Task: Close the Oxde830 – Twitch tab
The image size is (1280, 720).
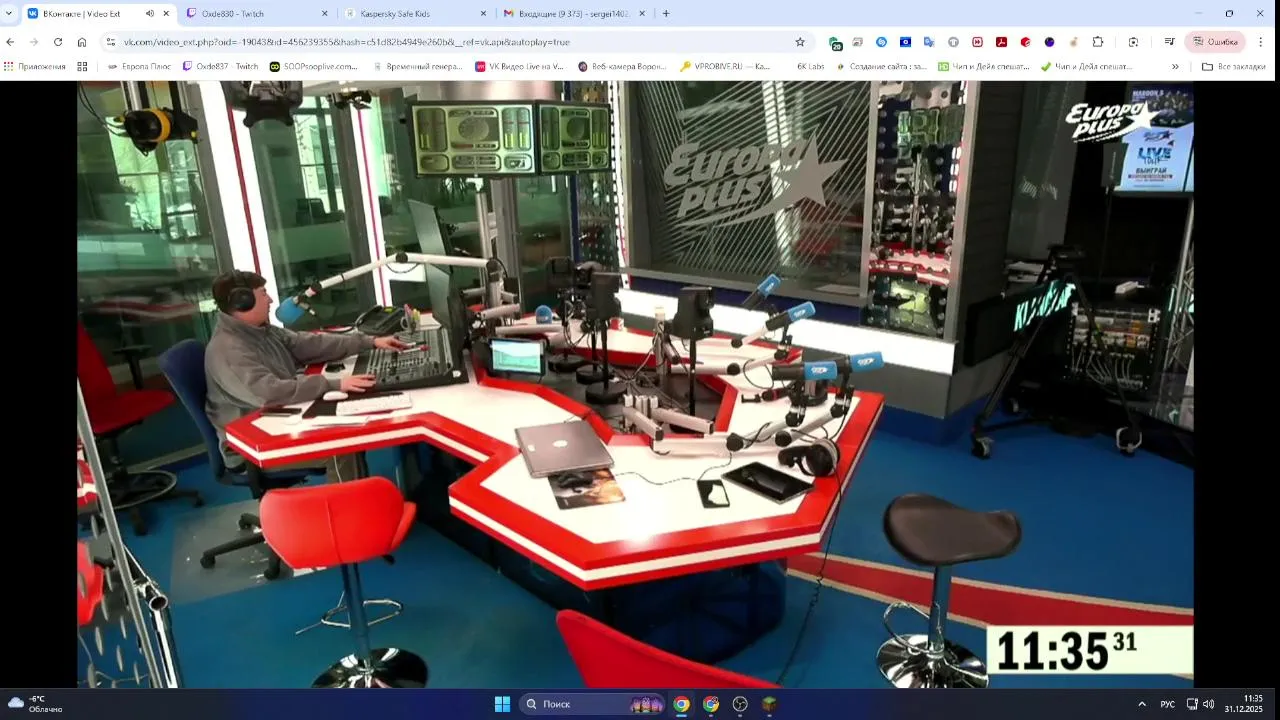Action: point(324,13)
